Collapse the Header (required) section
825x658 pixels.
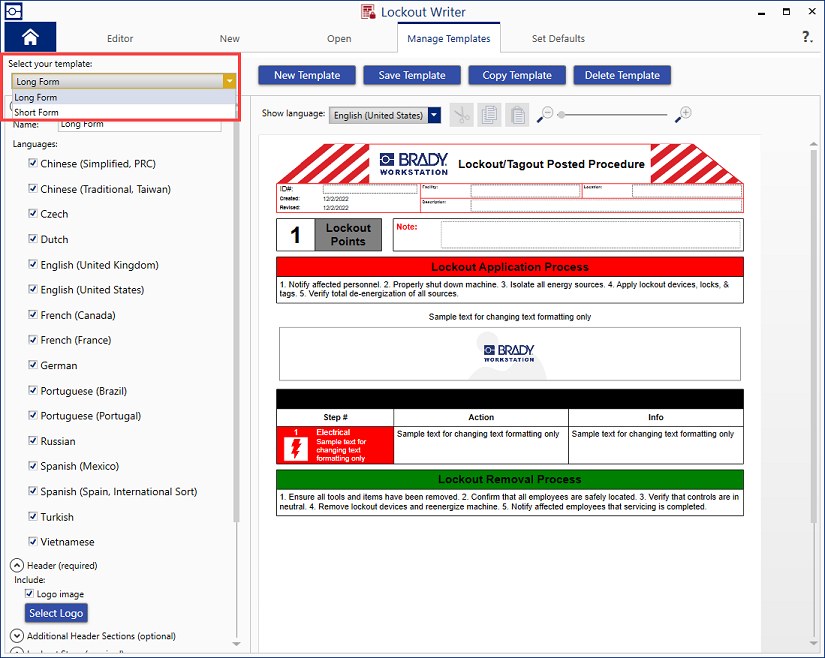pyautogui.click(x=17, y=565)
